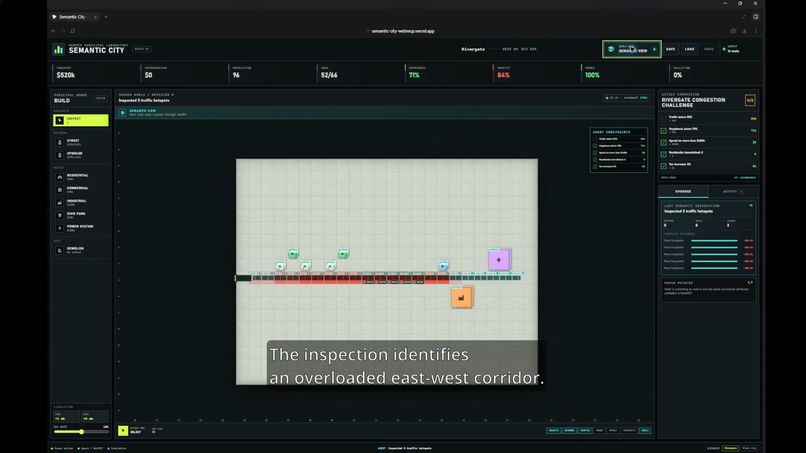The image size is (806, 453).
Task: Adjust the tax rate slider handle
Action: [81, 432]
